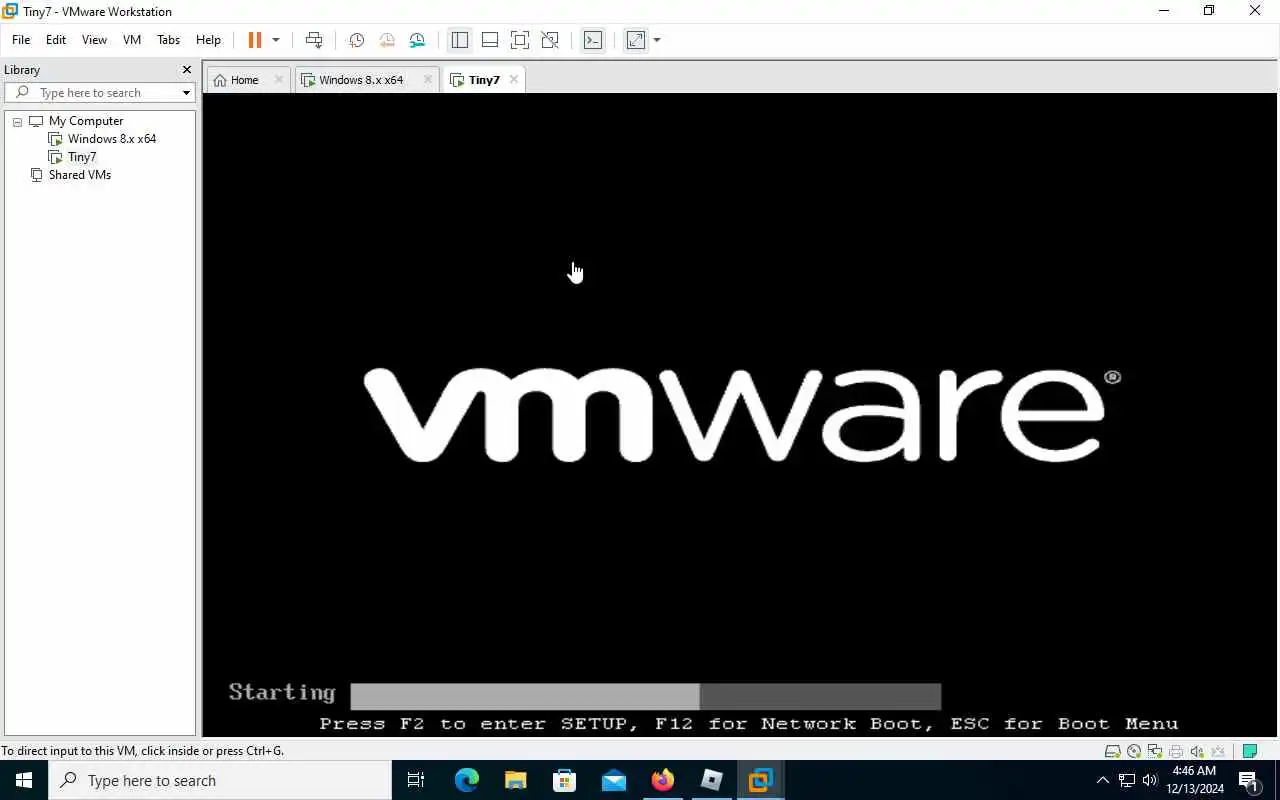This screenshot has height=800, width=1280.
Task: Click the volume tray icon
Action: (1150, 780)
